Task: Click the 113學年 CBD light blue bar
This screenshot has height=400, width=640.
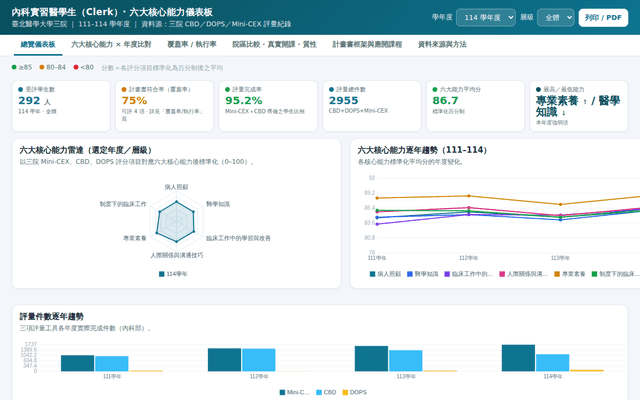Action: (406, 361)
